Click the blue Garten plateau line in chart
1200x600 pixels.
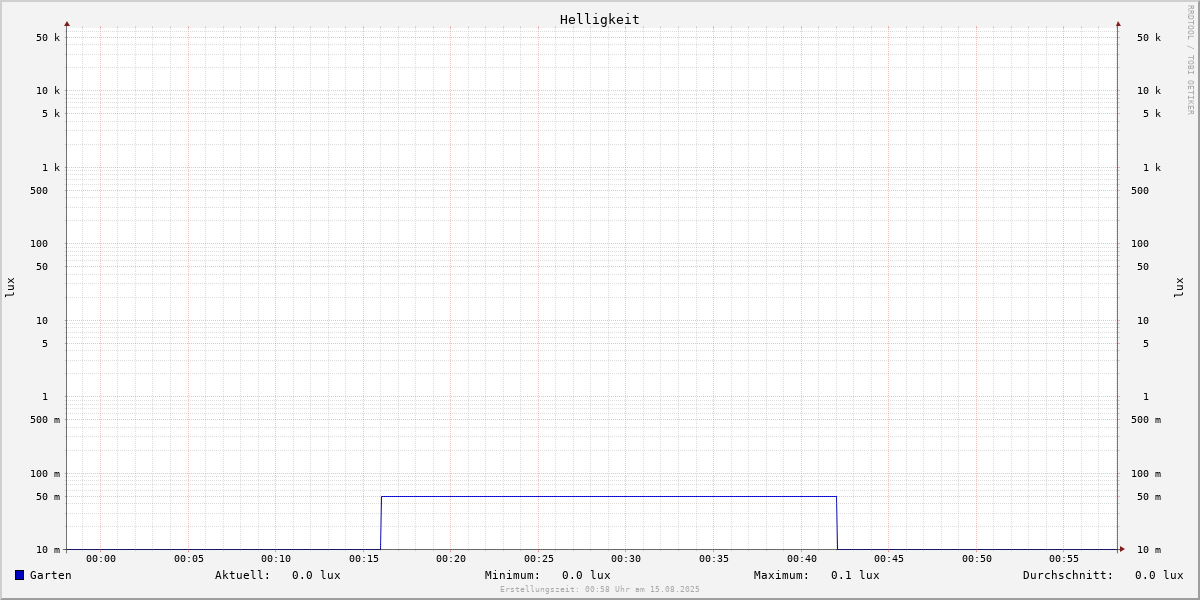(608, 496)
